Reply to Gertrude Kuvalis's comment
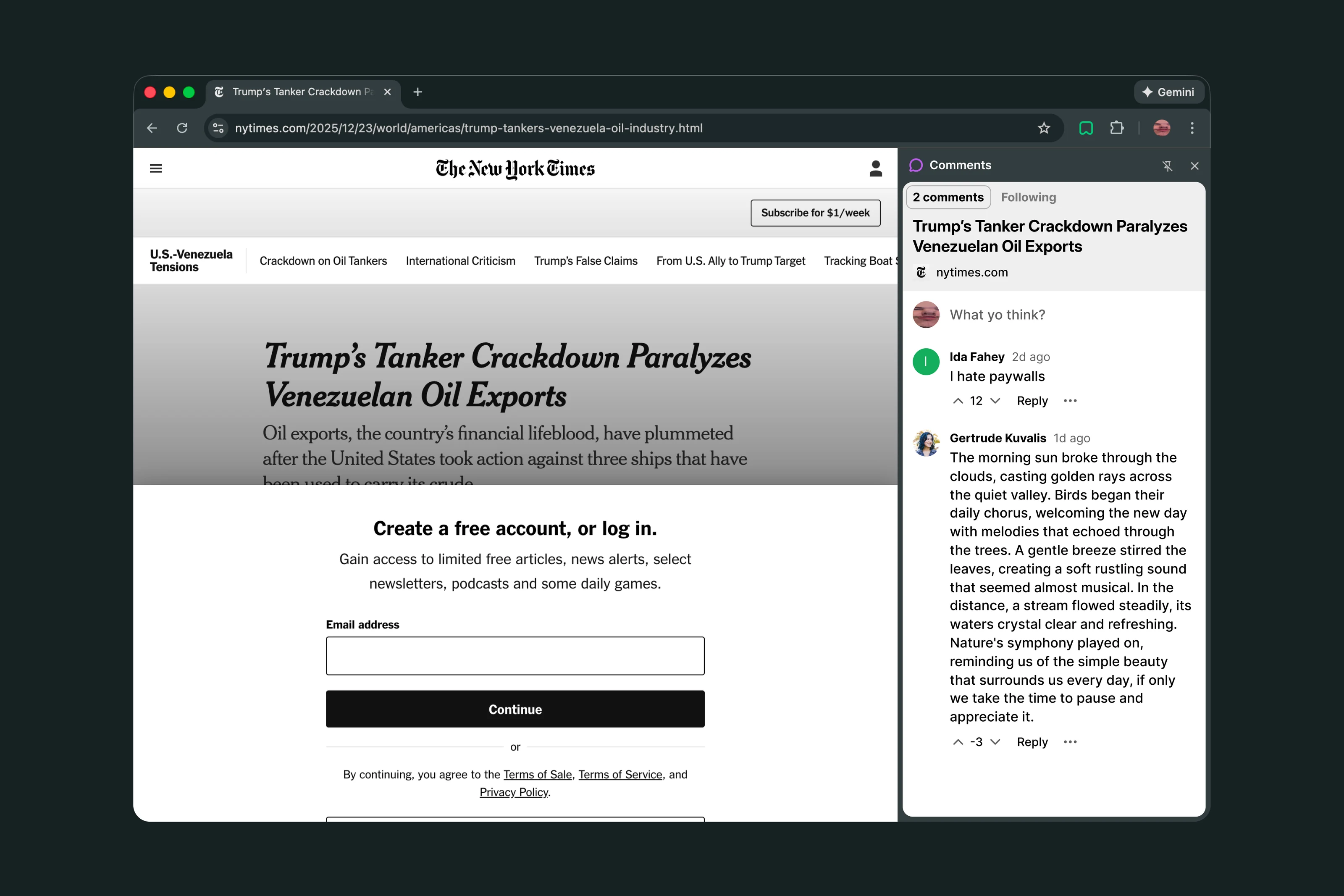This screenshot has height=896, width=1344. (x=1032, y=742)
